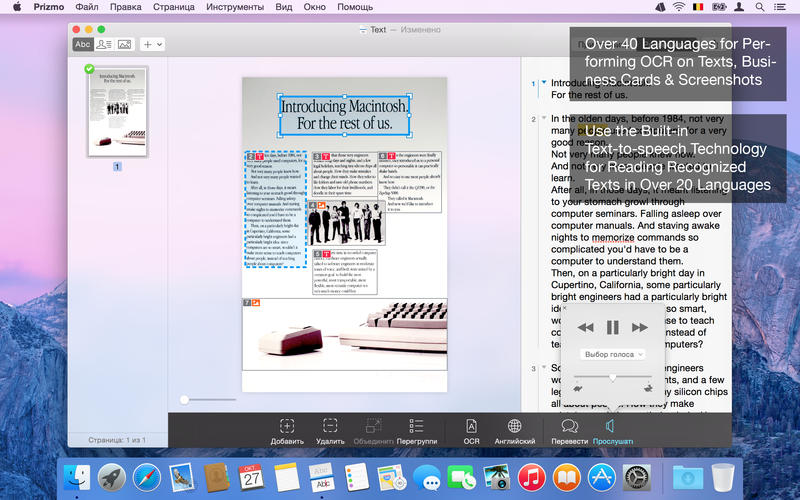This screenshot has height=500, width=800.
Task: Click the disabled Объединить merge tool
Action: tap(373, 430)
